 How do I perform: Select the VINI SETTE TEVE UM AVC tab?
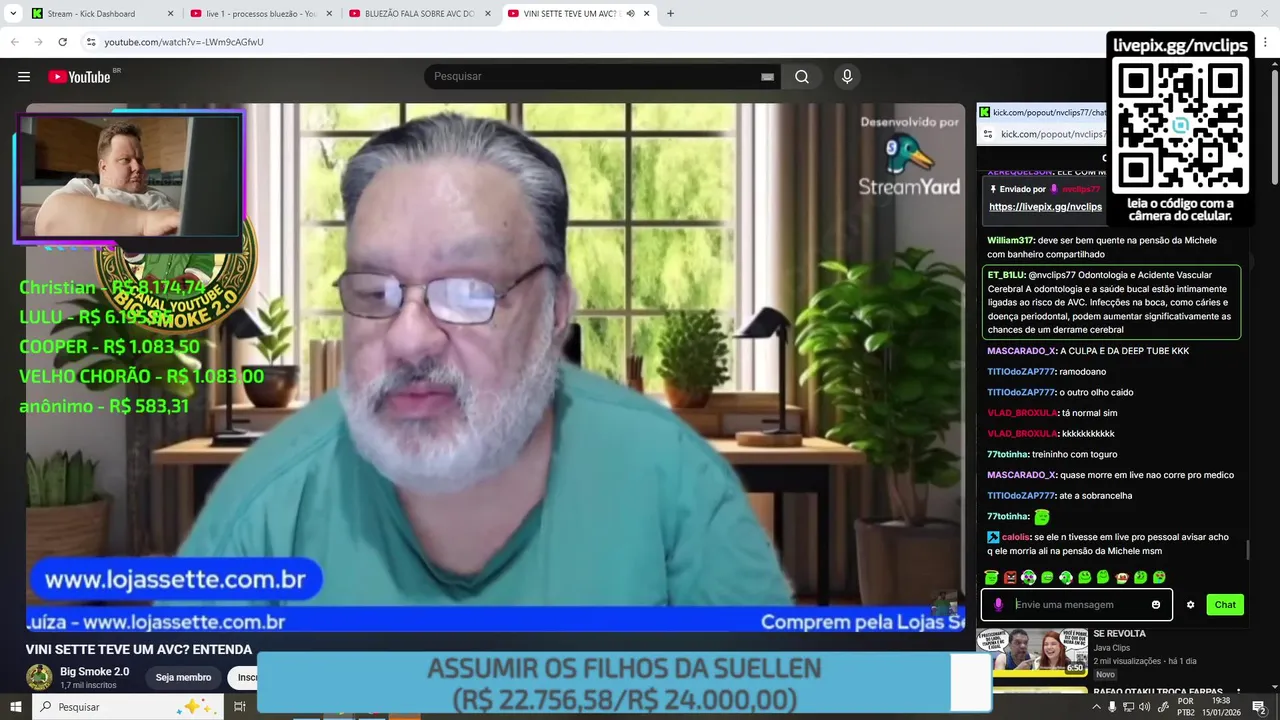tap(570, 14)
